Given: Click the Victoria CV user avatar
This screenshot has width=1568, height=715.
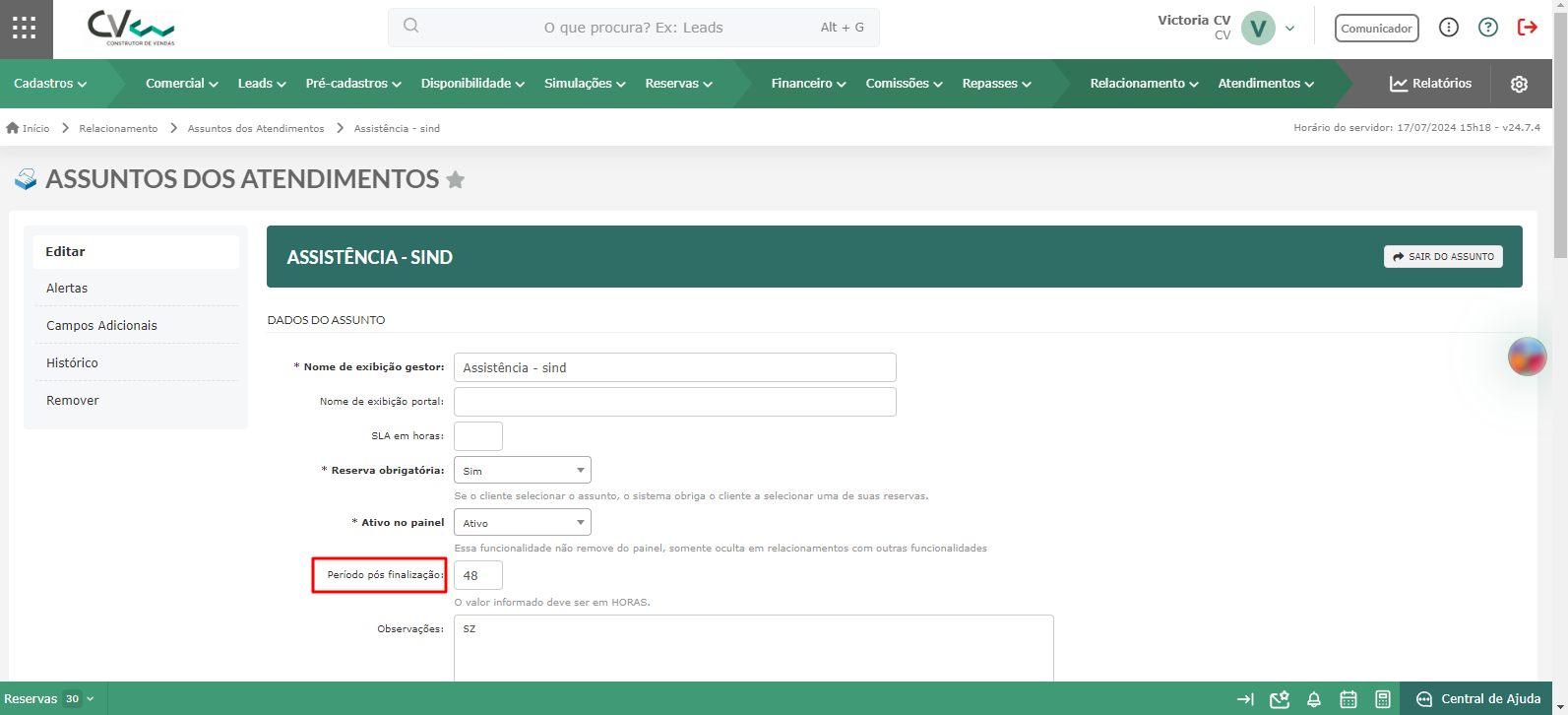Looking at the screenshot, I should tap(1258, 29).
